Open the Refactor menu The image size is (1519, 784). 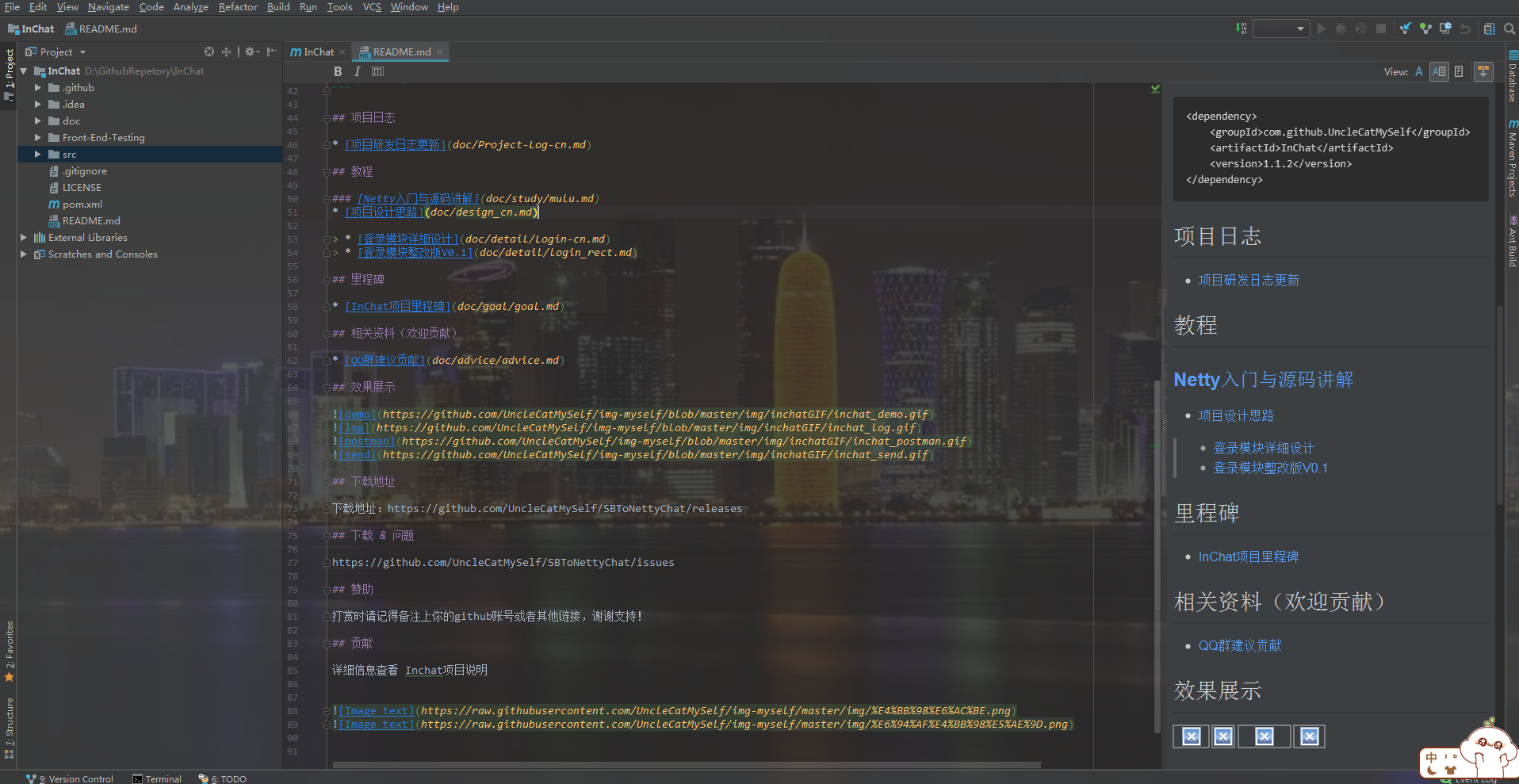coord(238,7)
